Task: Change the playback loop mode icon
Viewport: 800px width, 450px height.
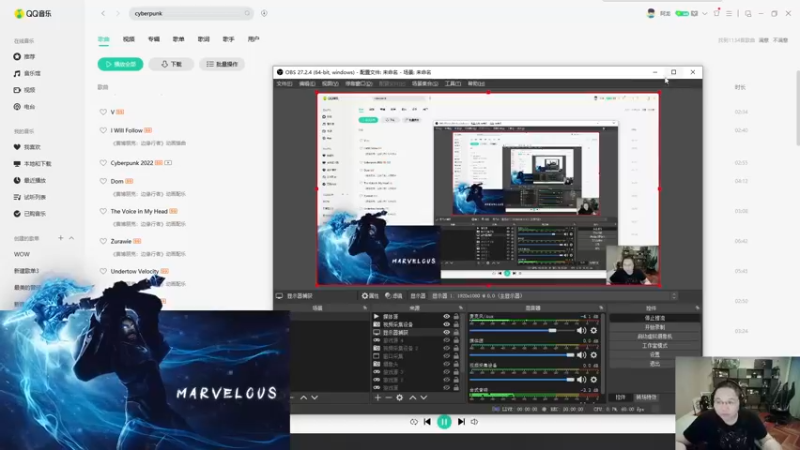Action: pyautogui.click(x=413, y=422)
